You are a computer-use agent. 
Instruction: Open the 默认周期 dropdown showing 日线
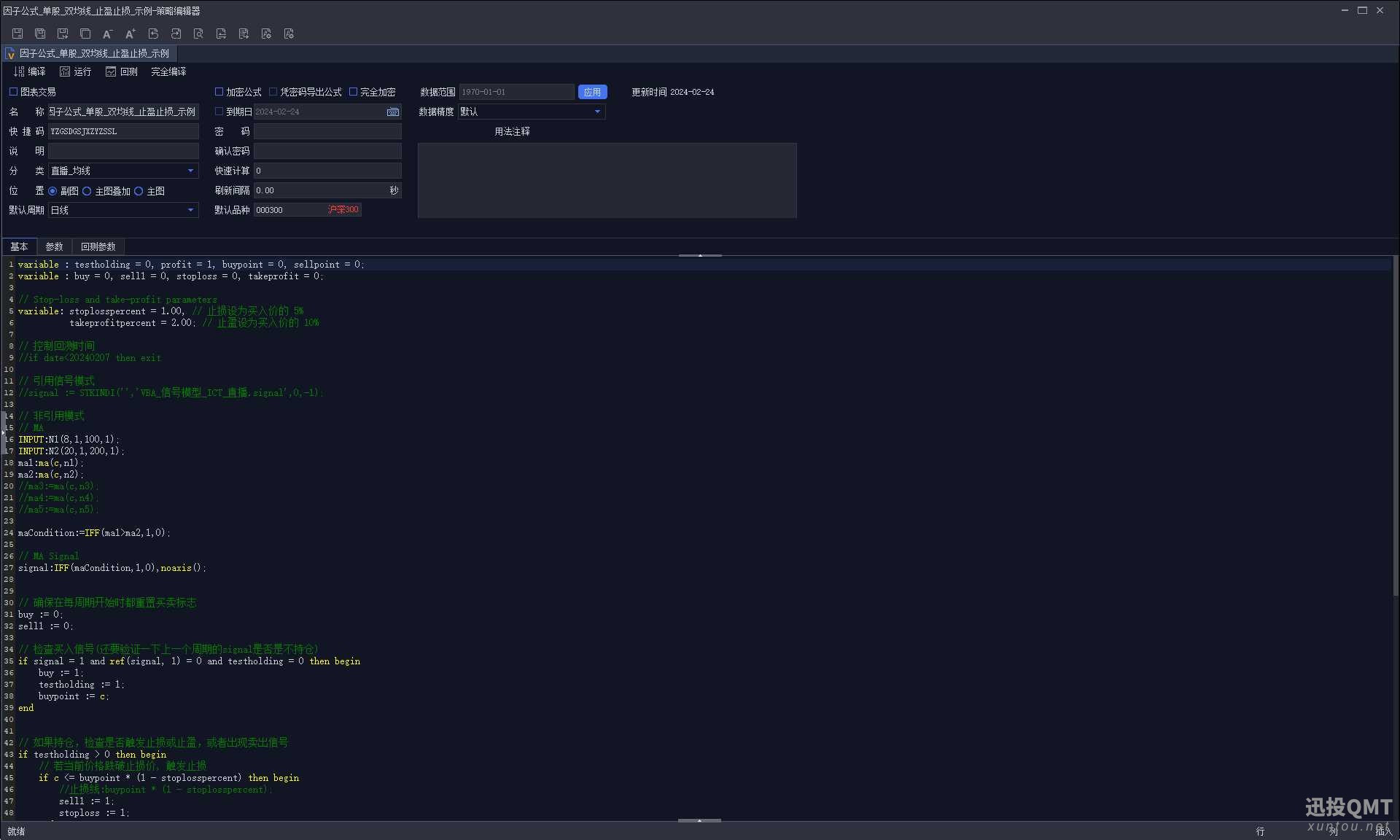coord(123,210)
